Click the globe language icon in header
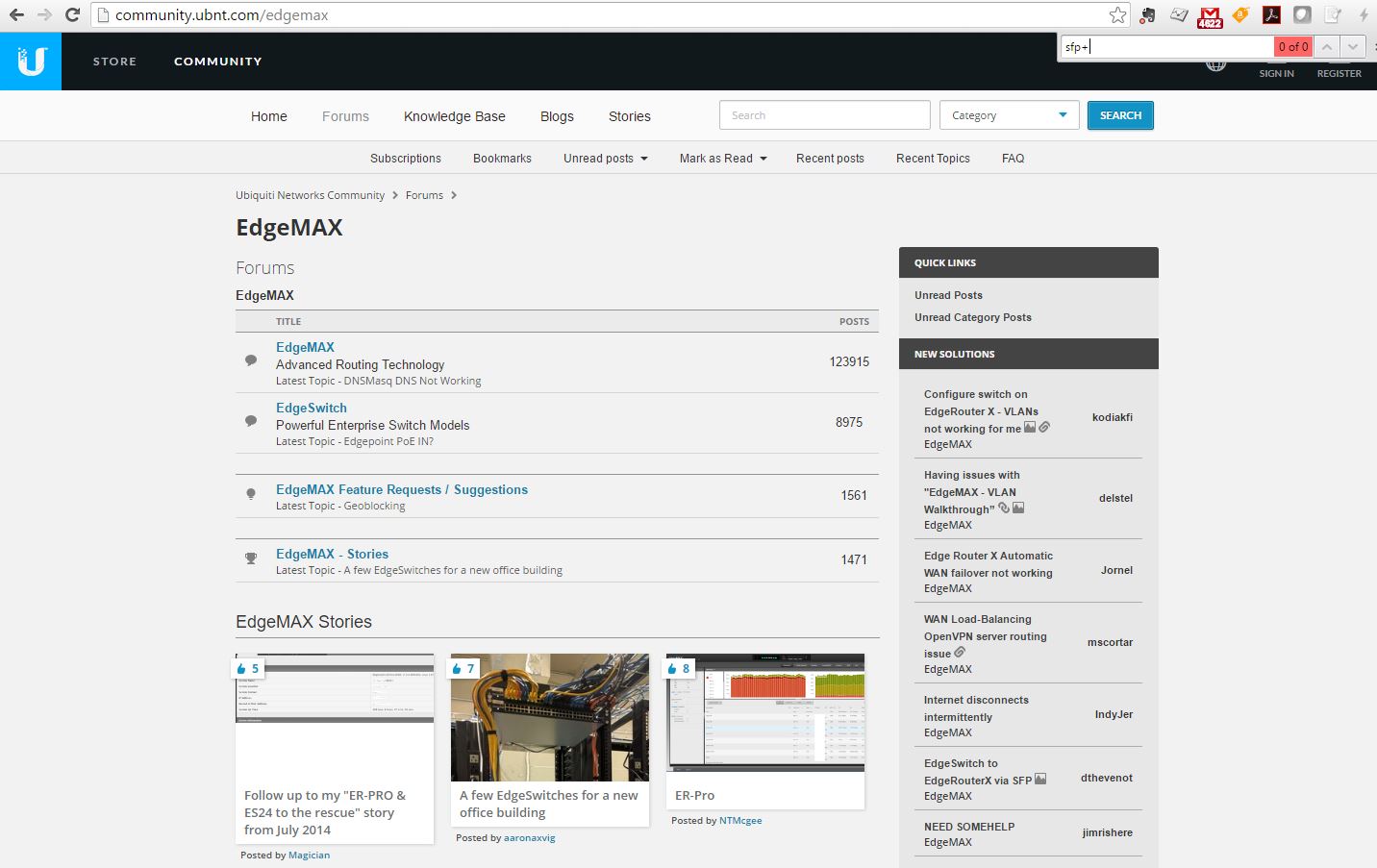 tap(1216, 65)
